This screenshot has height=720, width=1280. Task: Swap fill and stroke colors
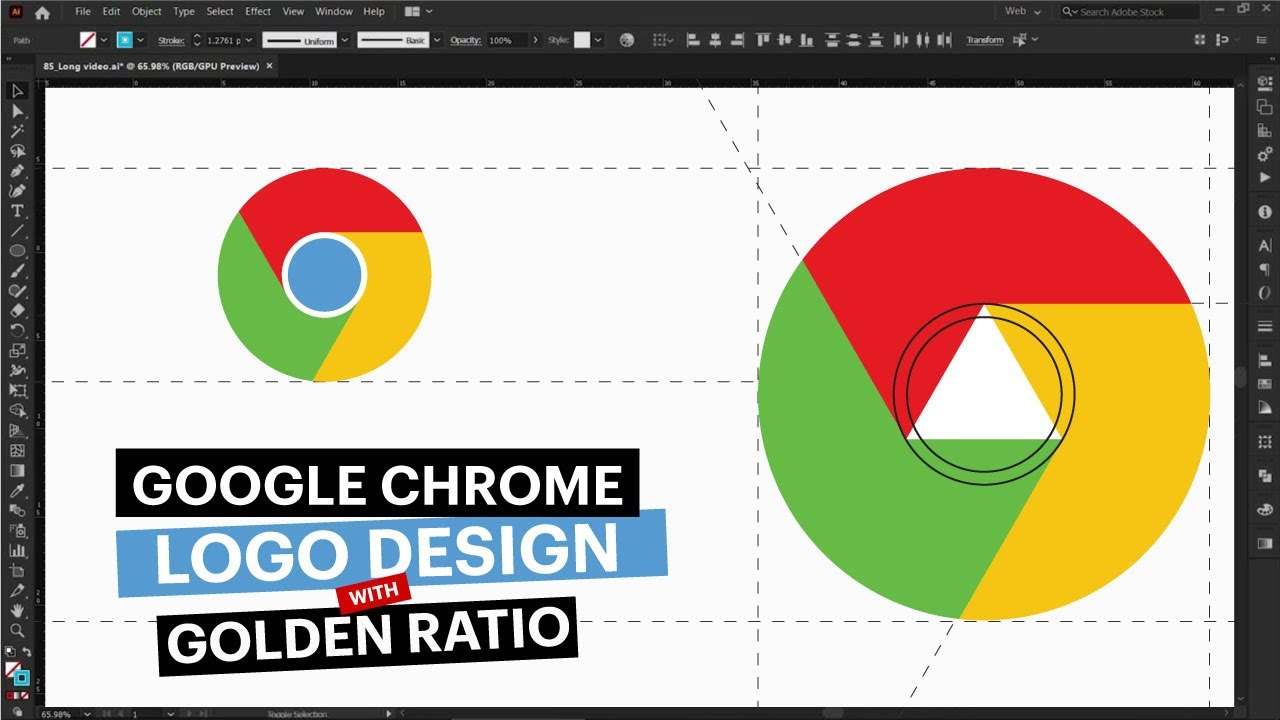(x=27, y=652)
